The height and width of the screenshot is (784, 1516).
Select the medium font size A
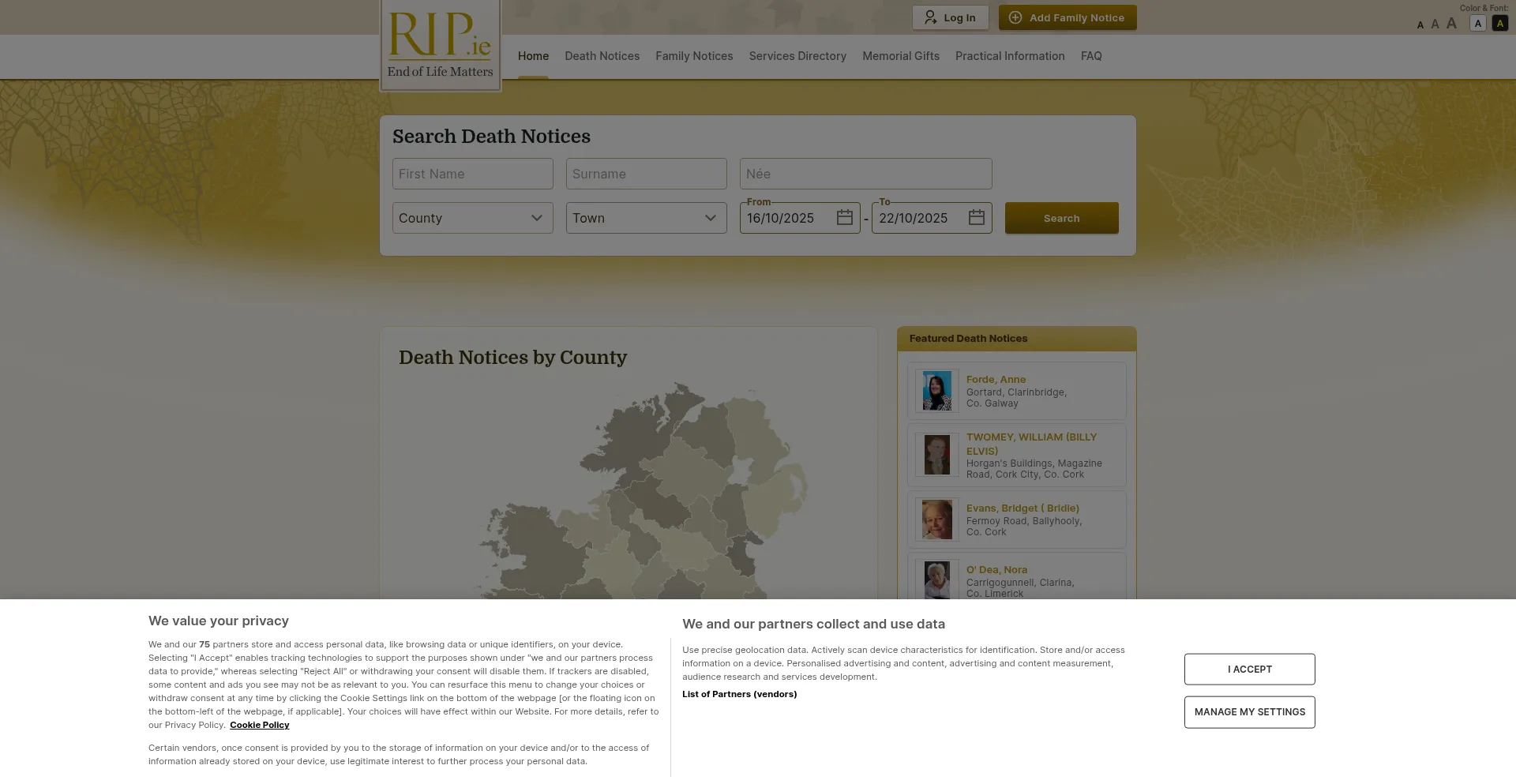coord(1435,24)
